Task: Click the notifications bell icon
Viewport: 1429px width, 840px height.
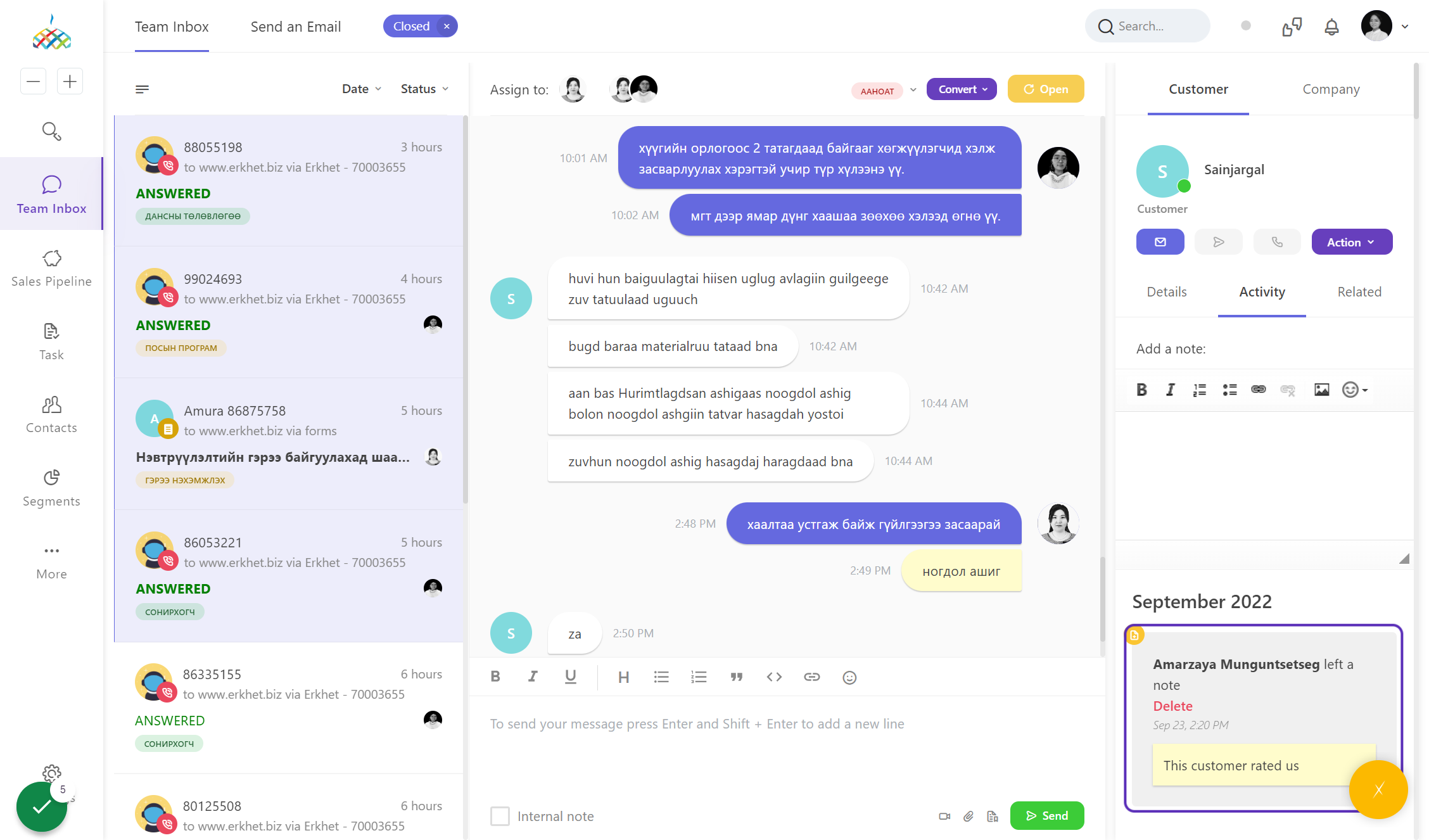Action: tap(1331, 27)
